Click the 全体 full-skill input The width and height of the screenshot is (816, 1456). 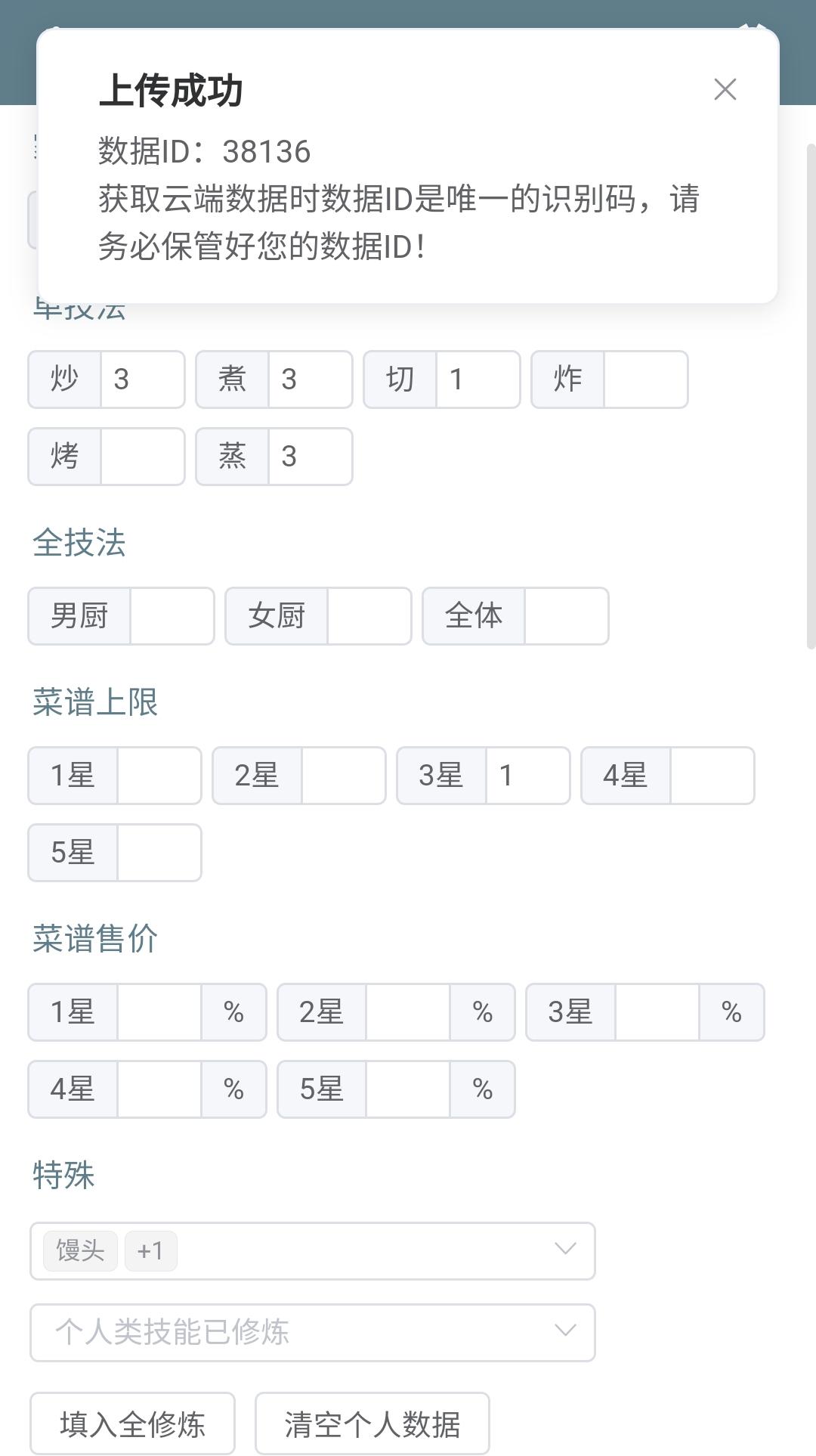pyautogui.click(x=566, y=616)
